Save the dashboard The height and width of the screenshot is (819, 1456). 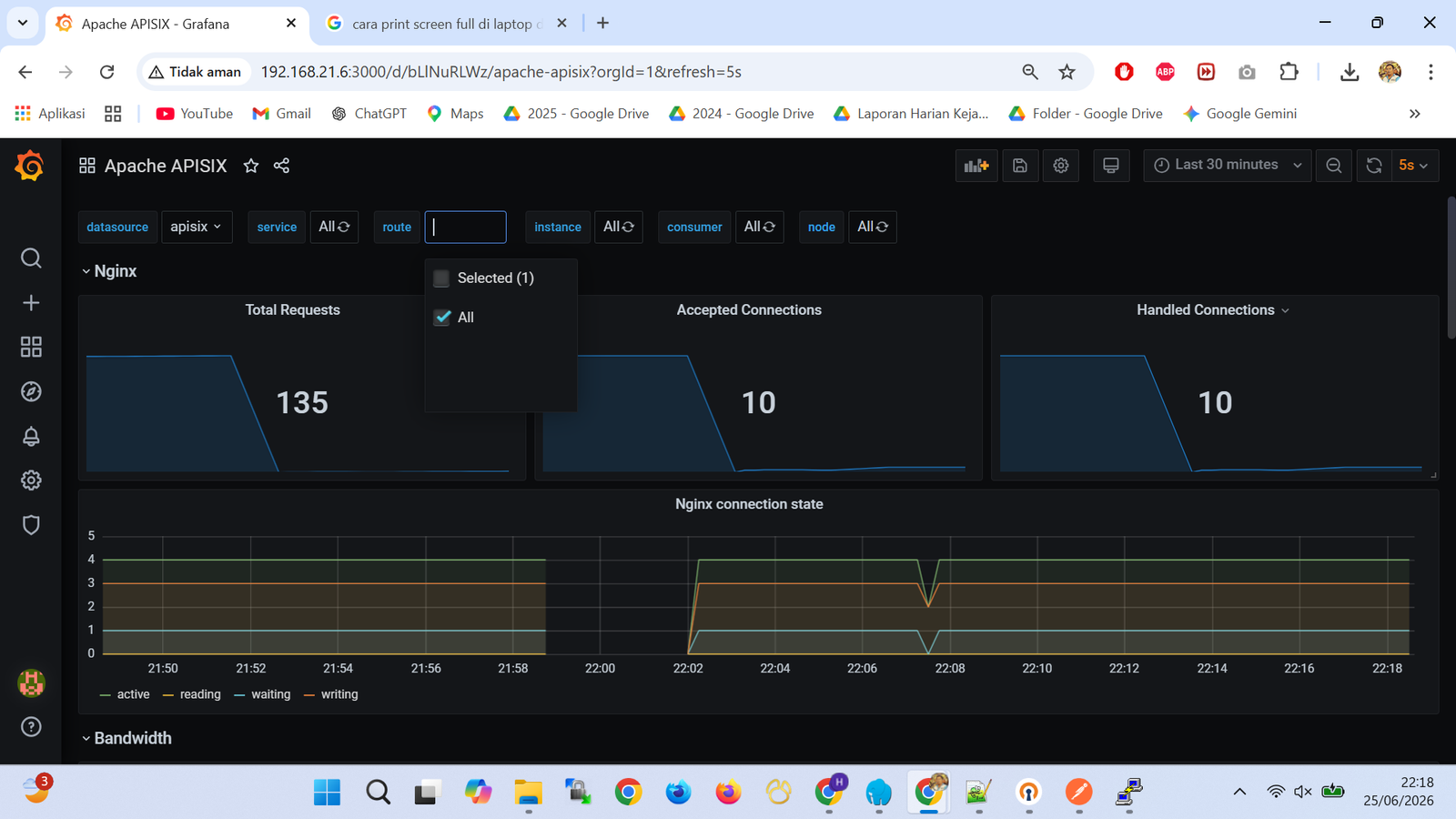click(1020, 166)
